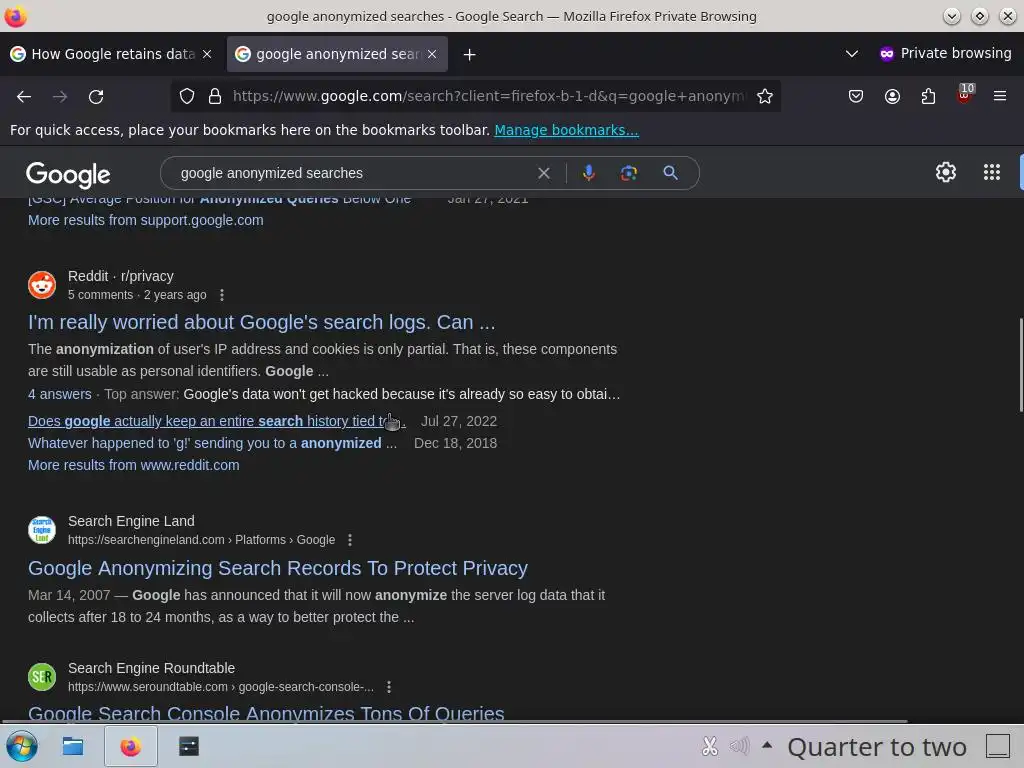Clear the Google search box
Image resolution: width=1024 pixels, height=768 pixels.
(543, 173)
